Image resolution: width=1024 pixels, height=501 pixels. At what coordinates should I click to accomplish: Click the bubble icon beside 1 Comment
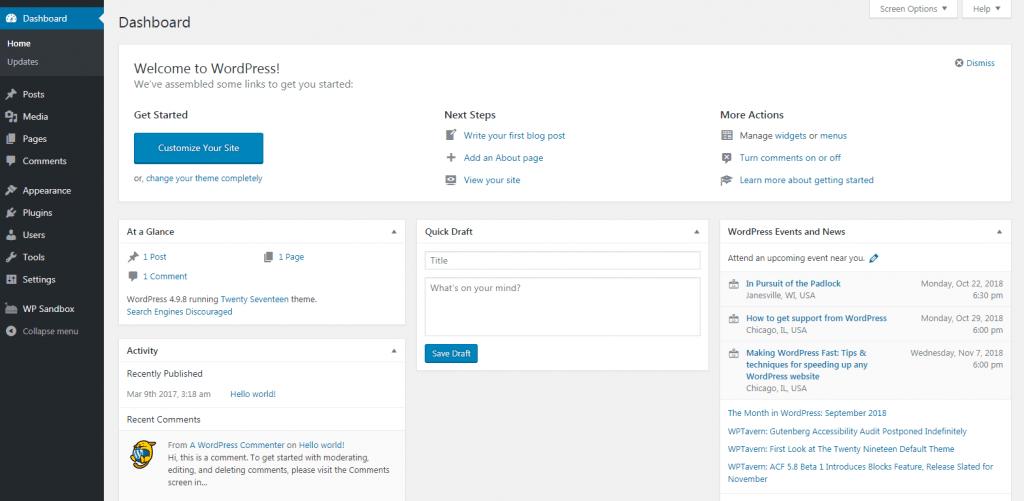tap(133, 276)
